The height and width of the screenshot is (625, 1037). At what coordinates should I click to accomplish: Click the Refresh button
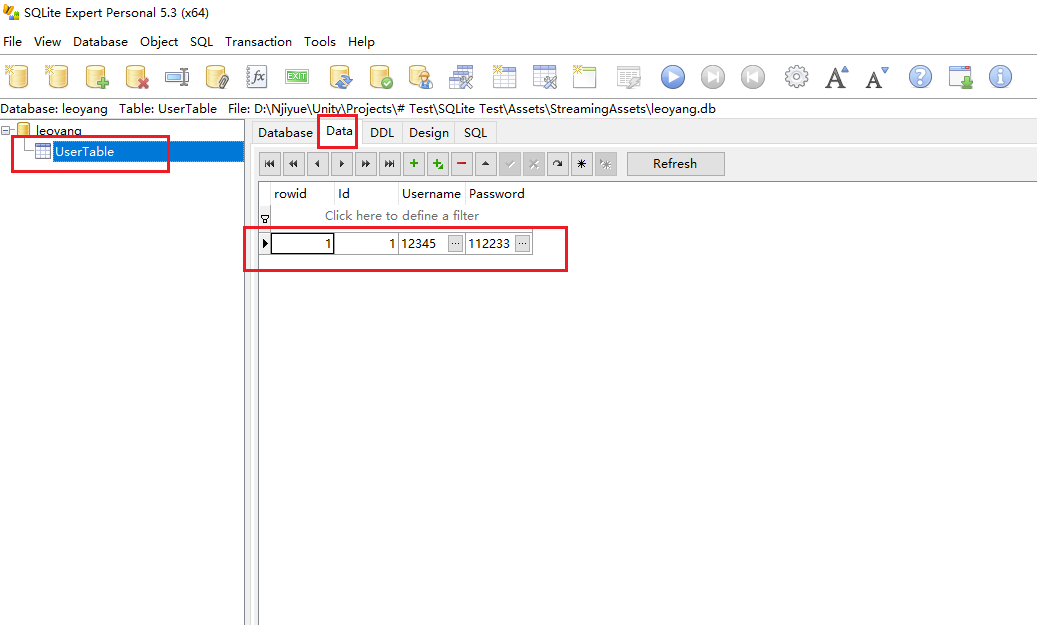[x=675, y=163]
